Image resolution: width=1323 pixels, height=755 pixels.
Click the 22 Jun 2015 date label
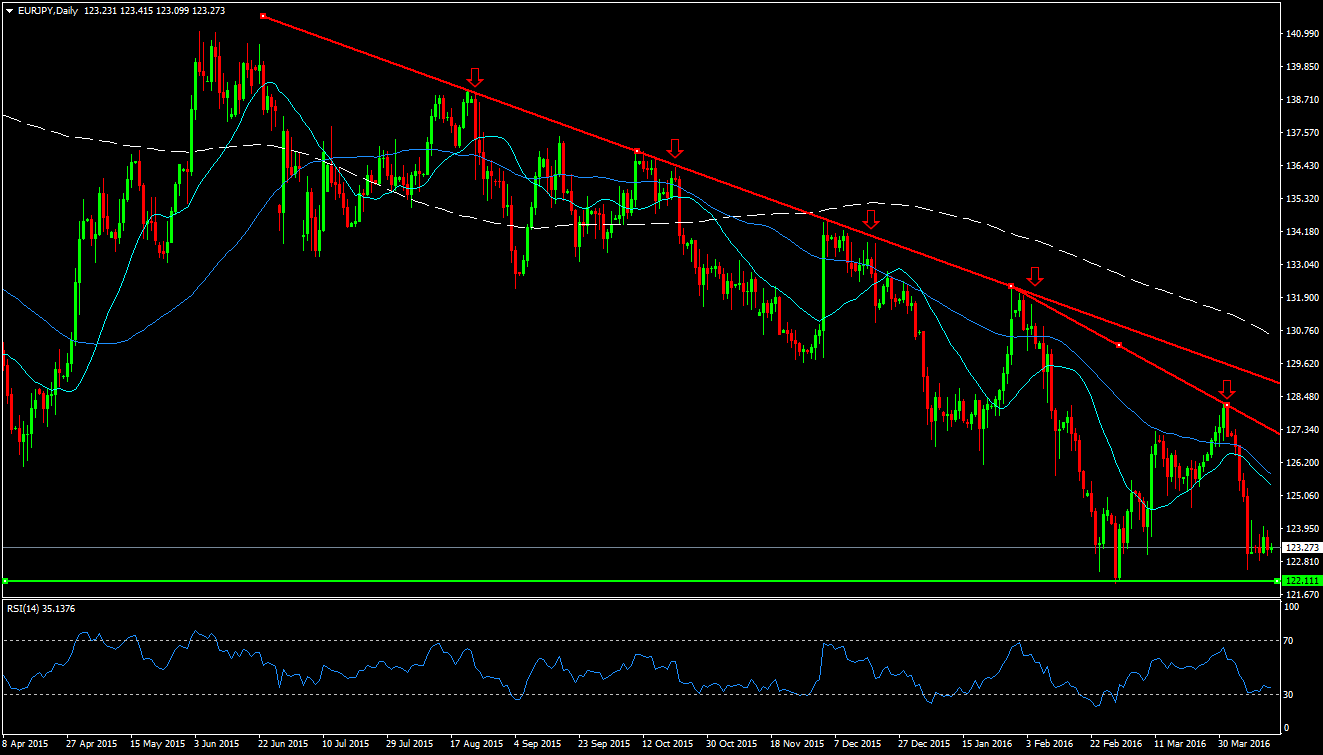tap(282, 744)
